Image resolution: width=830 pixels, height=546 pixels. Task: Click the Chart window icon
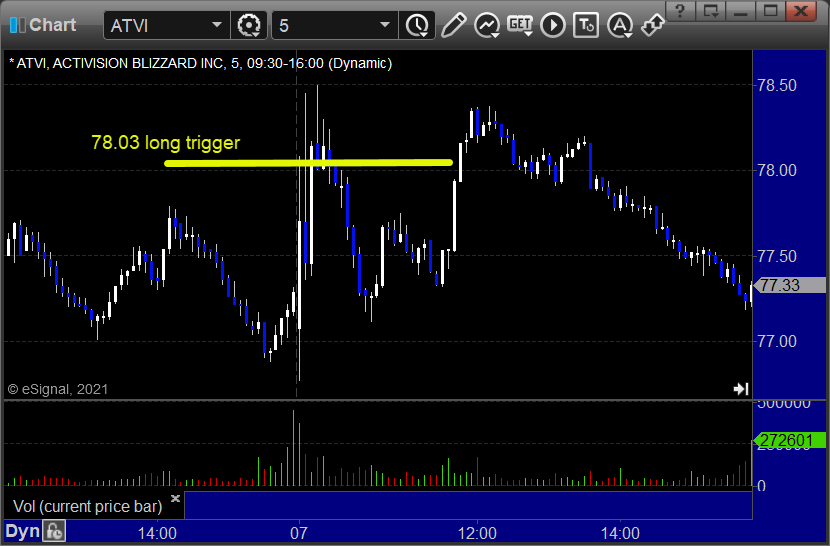point(18,25)
